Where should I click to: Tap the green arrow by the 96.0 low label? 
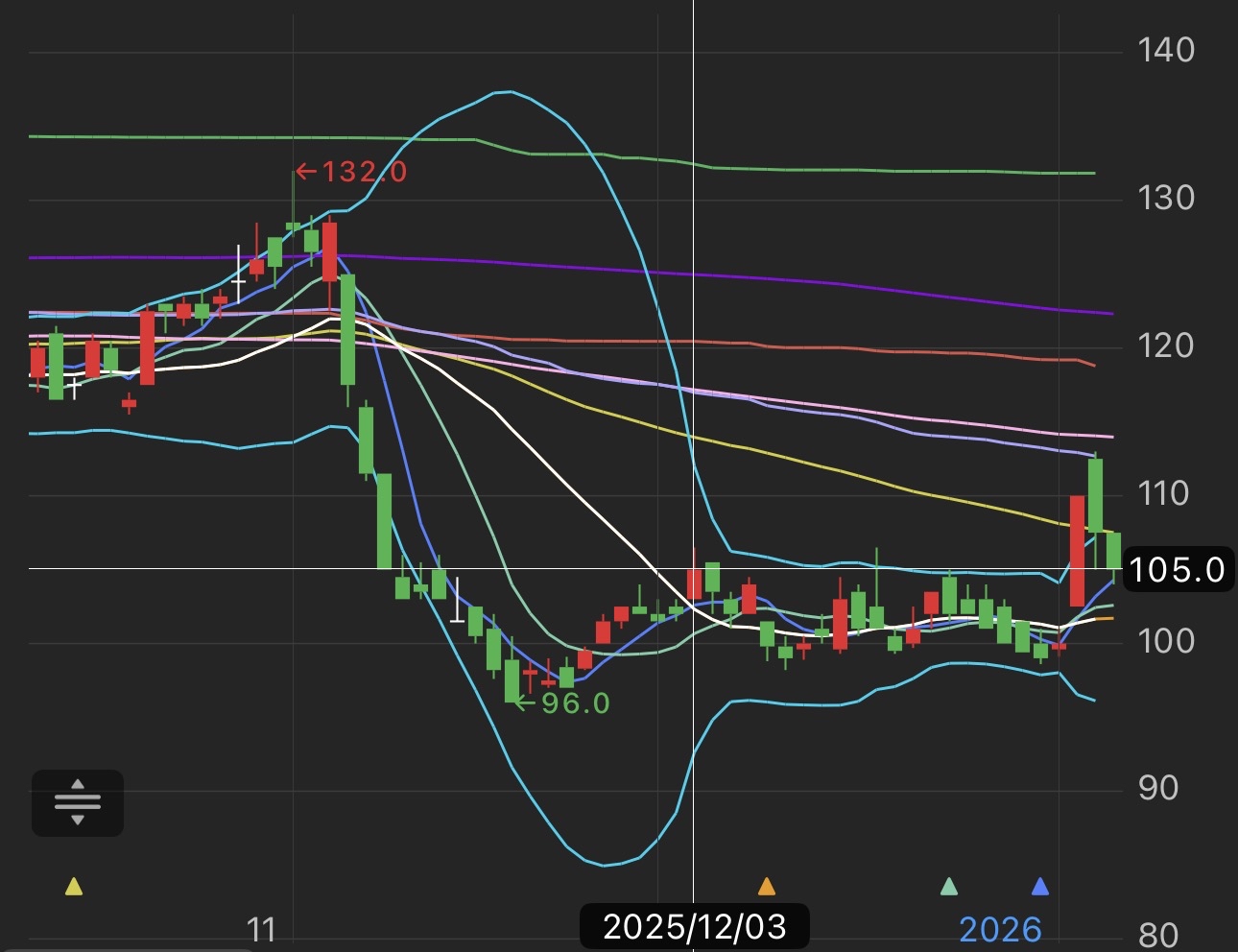coord(525,703)
